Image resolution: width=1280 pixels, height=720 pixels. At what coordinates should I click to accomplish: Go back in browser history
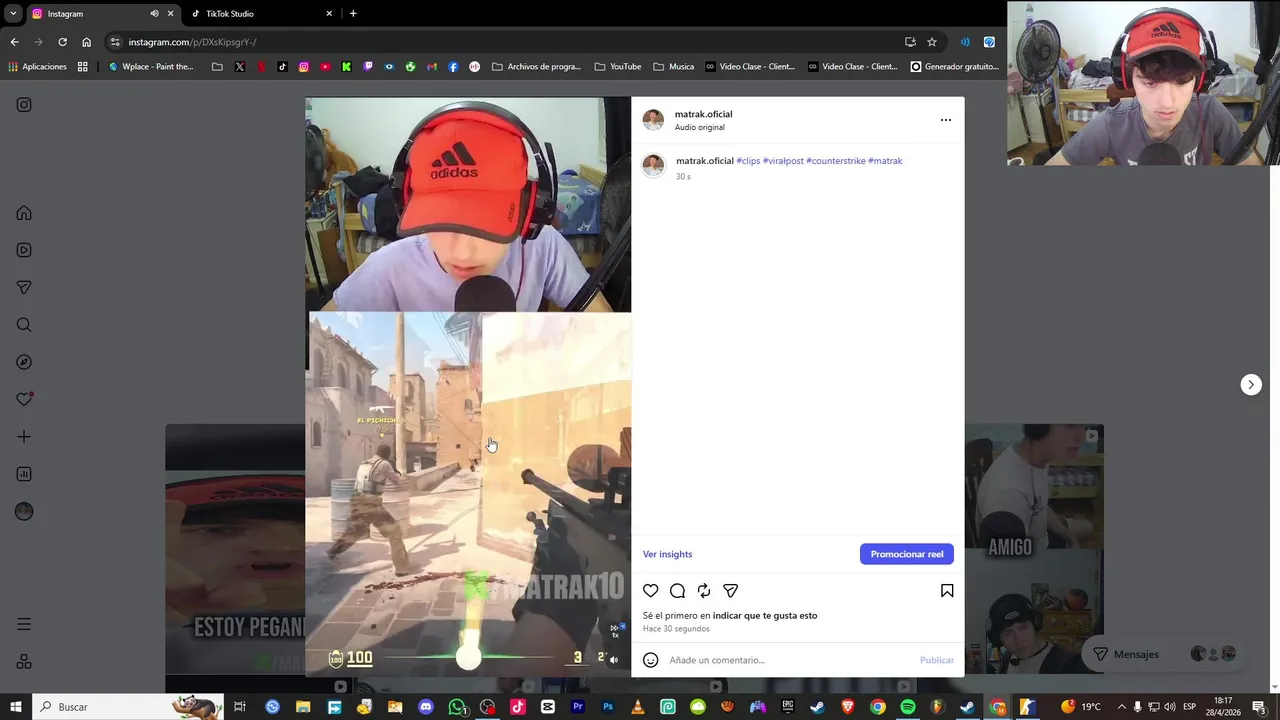14,42
